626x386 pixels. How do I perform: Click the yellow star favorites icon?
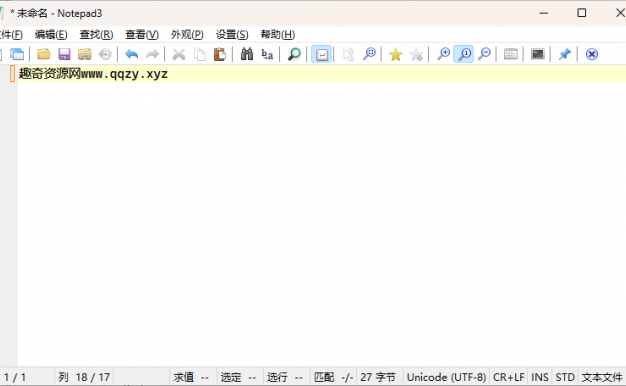click(396, 54)
